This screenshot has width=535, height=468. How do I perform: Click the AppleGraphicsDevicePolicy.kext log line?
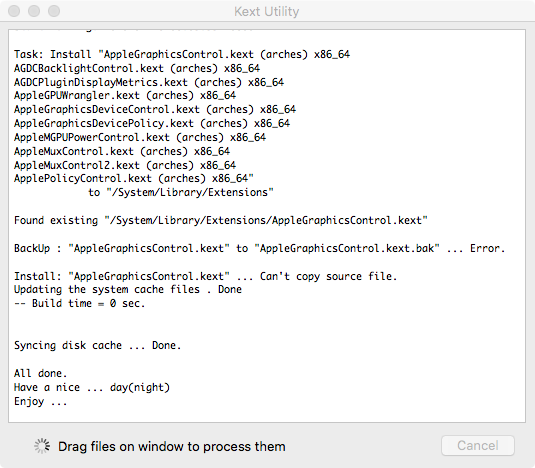click(152, 123)
